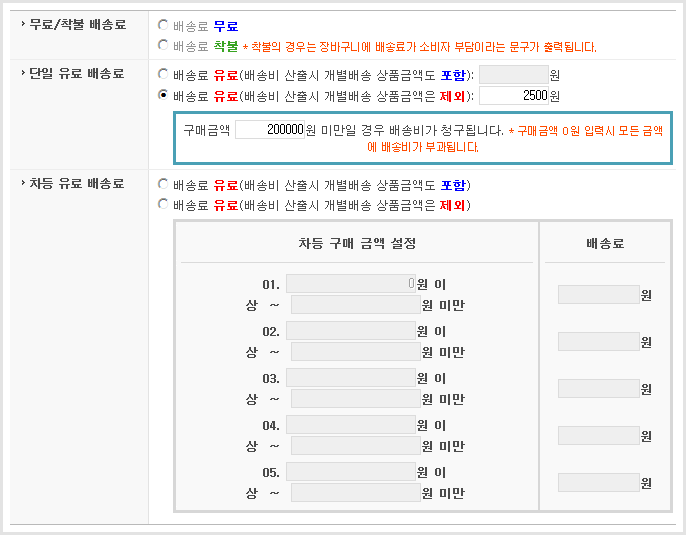Select the 배송료 착불 radio button
686x535 pixels.
coord(164,45)
